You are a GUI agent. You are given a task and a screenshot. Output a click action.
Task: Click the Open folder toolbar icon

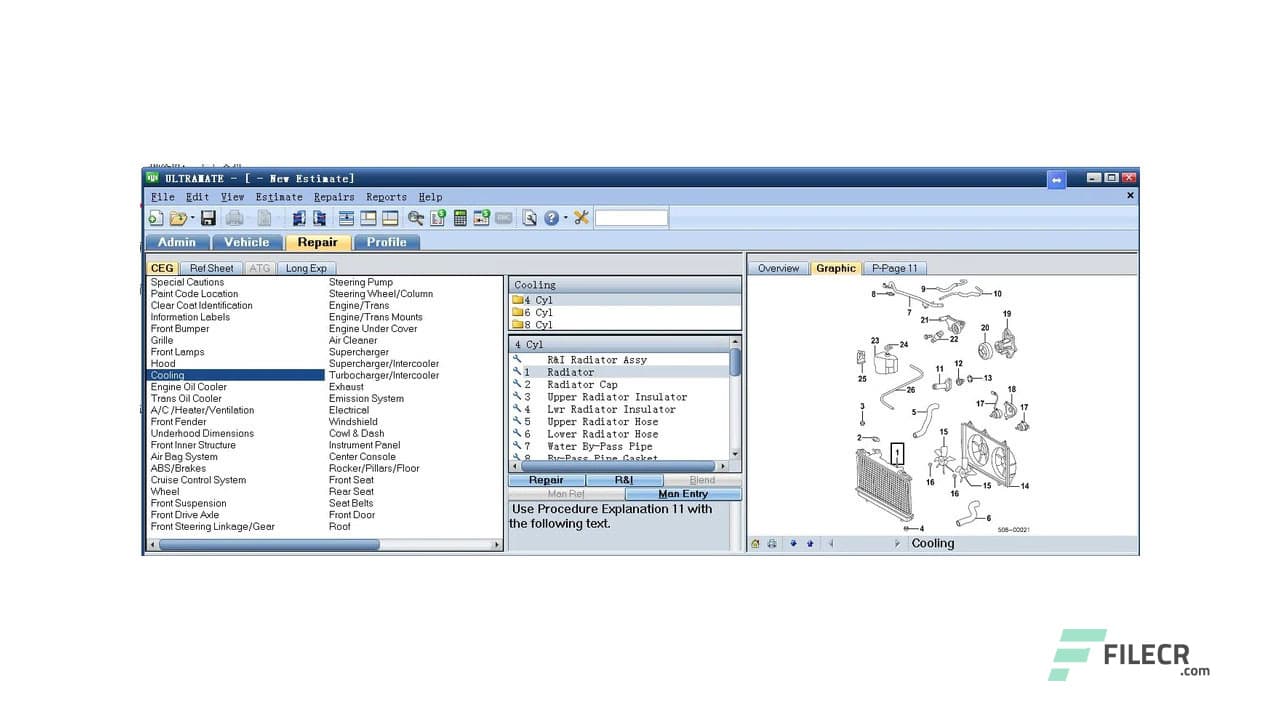click(178, 218)
